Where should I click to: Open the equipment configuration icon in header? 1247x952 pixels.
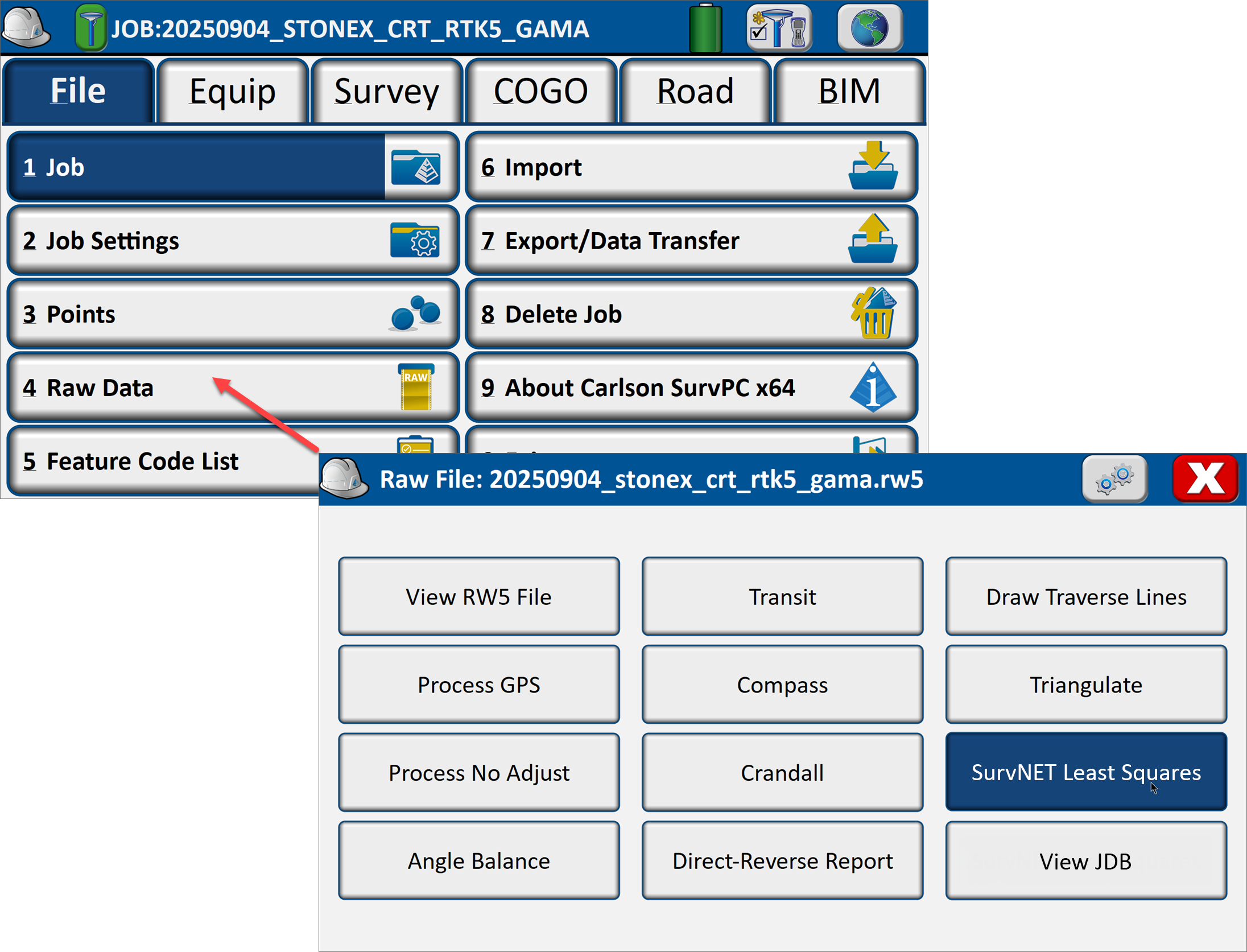coord(779,28)
